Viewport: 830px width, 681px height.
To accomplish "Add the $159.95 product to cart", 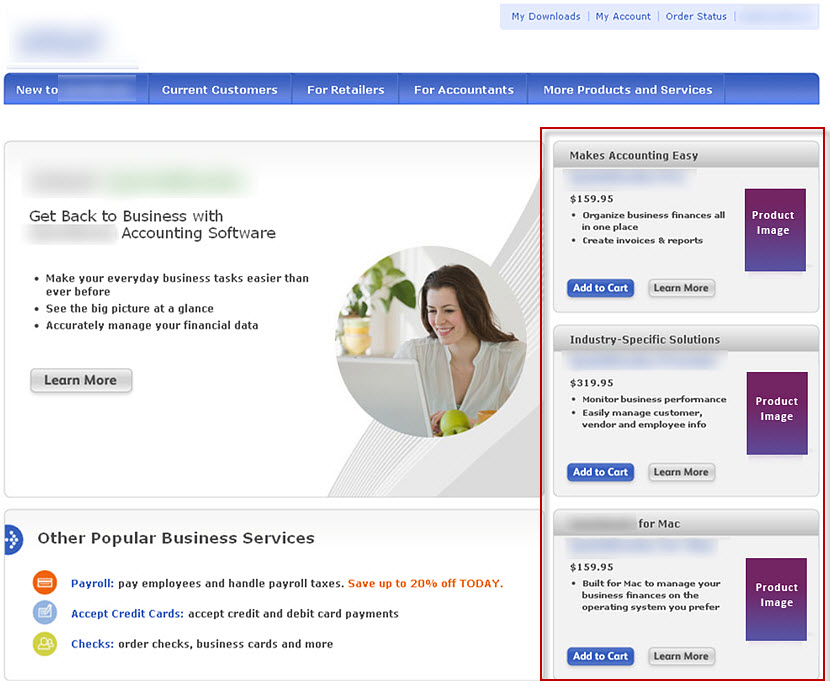I will tap(600, 287).
